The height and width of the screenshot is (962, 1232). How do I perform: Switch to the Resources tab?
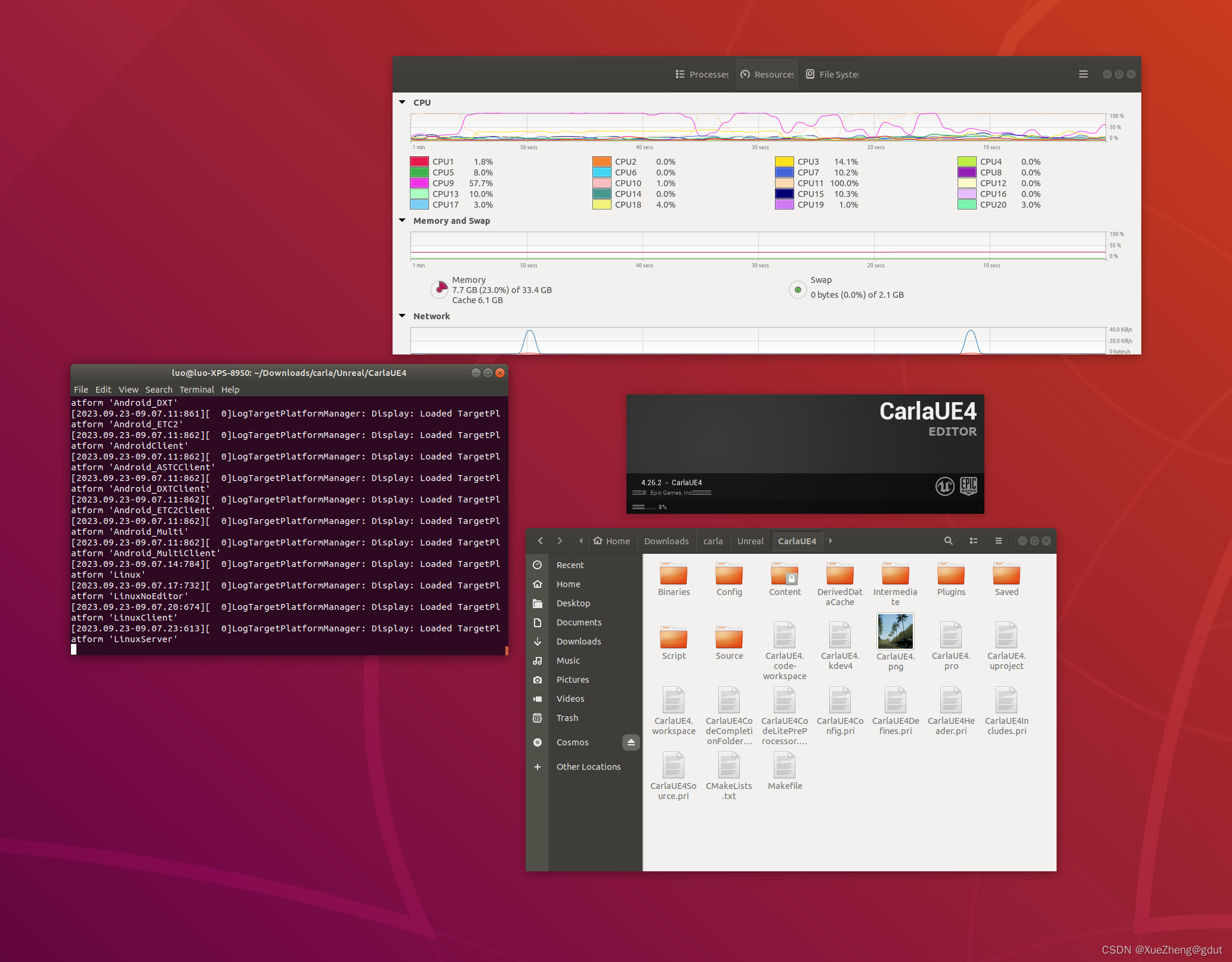(767, 74)
